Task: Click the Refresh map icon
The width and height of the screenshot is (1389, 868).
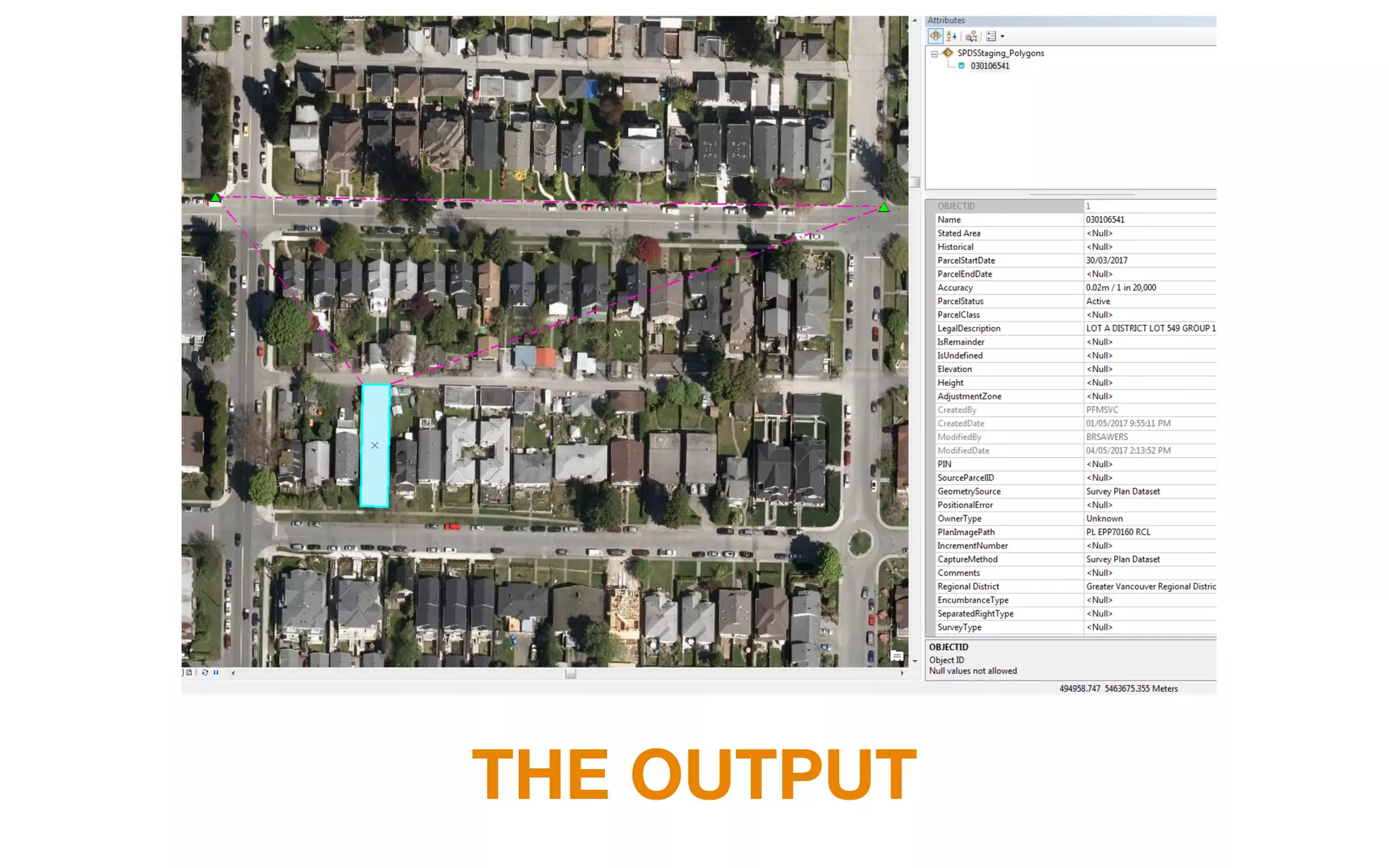Action: pos(205,673)
